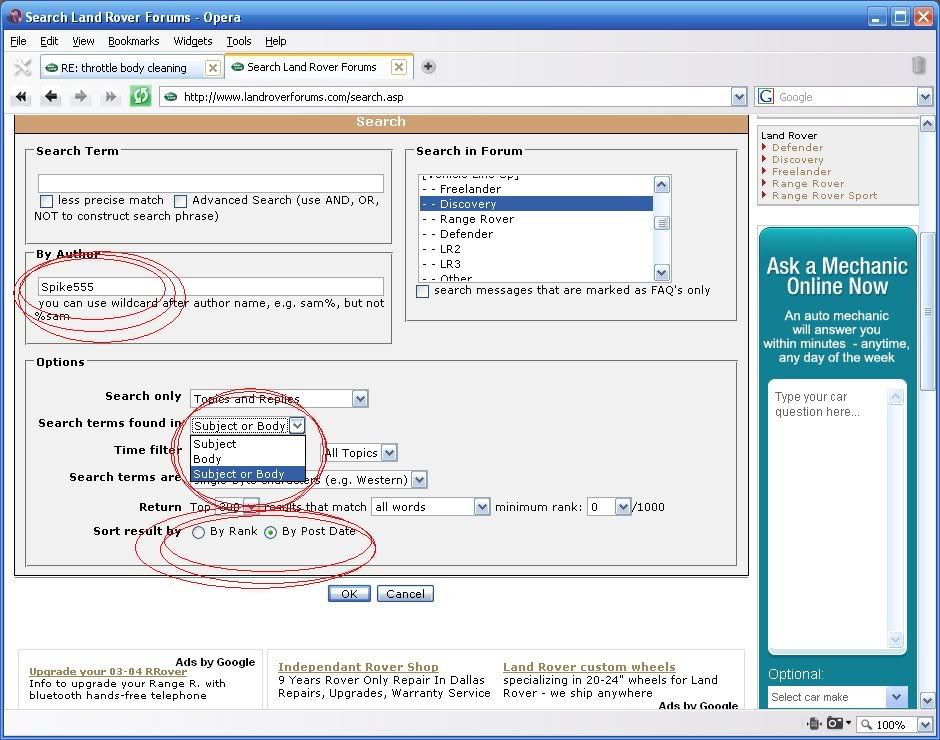Click the By Author text field
Image resolution: width=940 pixels, height=740 pixels.
(210, 286)
